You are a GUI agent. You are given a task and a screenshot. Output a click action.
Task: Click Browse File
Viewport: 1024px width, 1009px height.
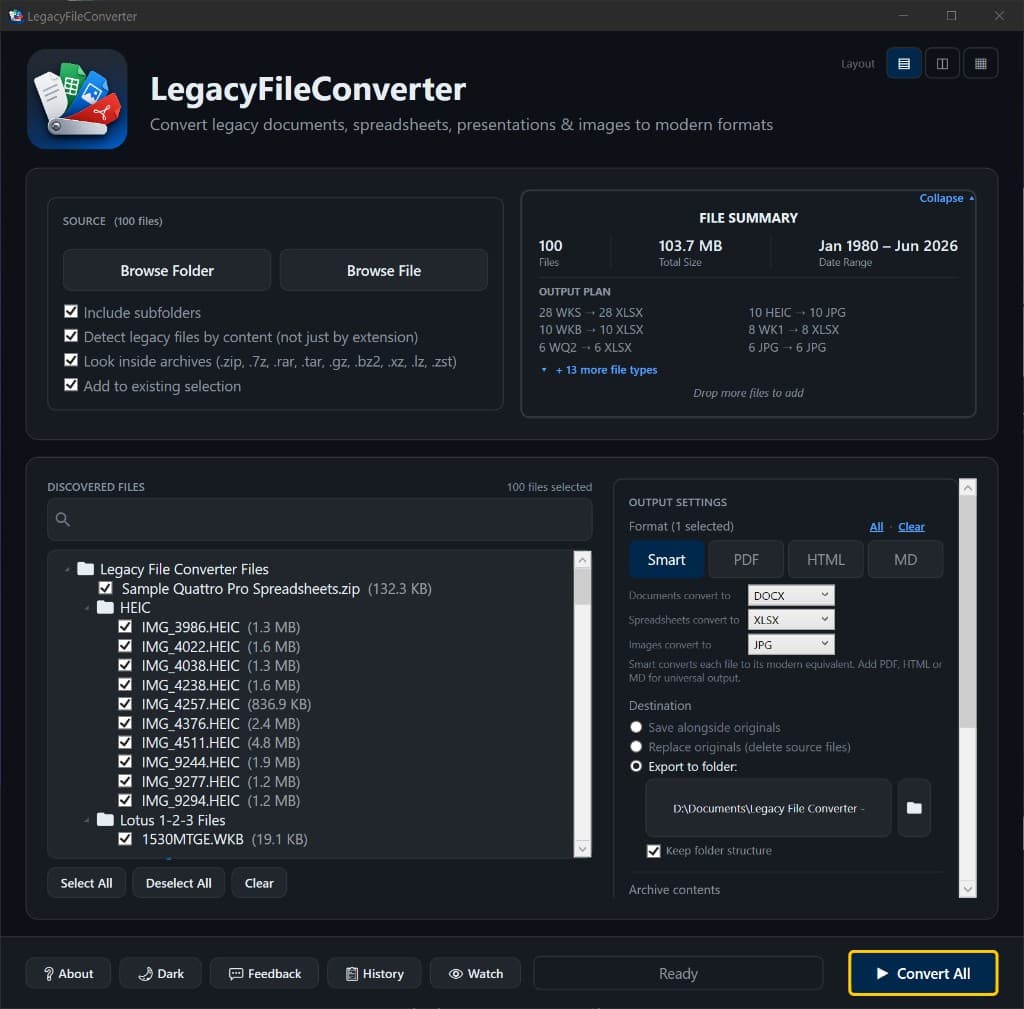point(384,270)
